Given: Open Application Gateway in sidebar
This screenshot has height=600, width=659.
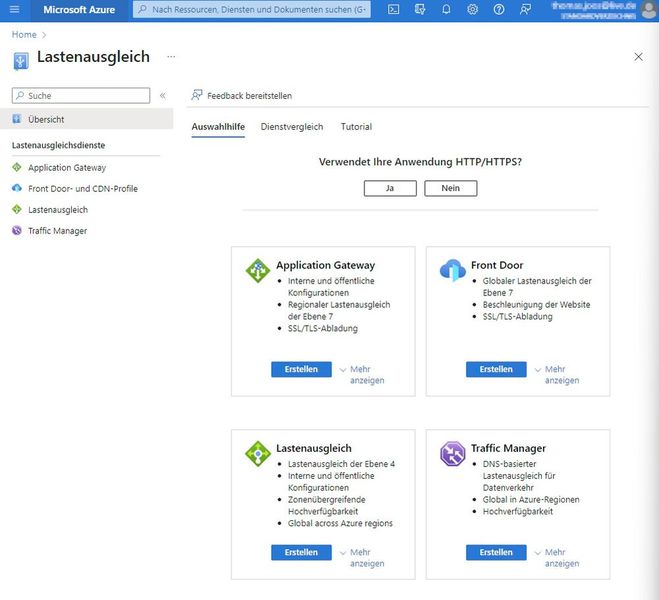Looking at the screenshot, I should (x=67, y=168).
